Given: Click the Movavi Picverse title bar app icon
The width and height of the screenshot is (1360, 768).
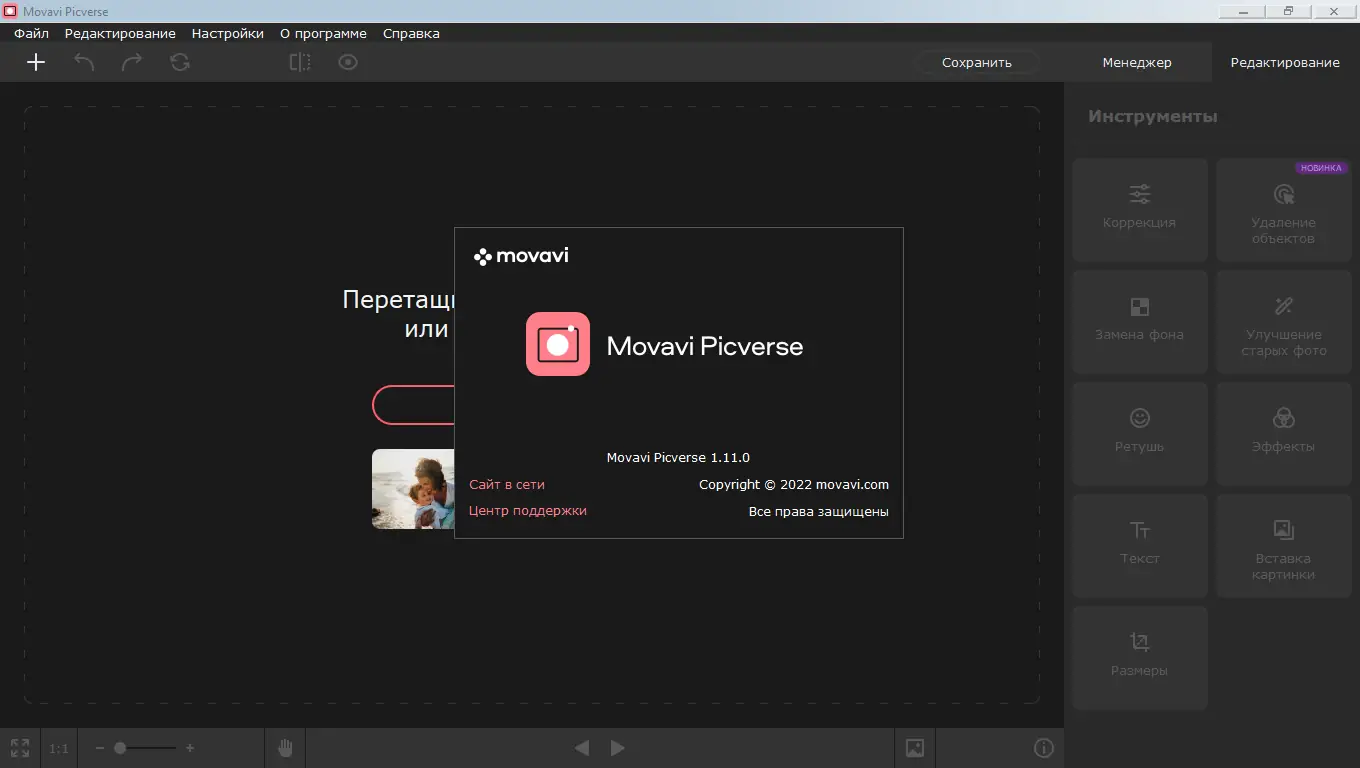Looking at the screenshot, I should click(10, 11).
